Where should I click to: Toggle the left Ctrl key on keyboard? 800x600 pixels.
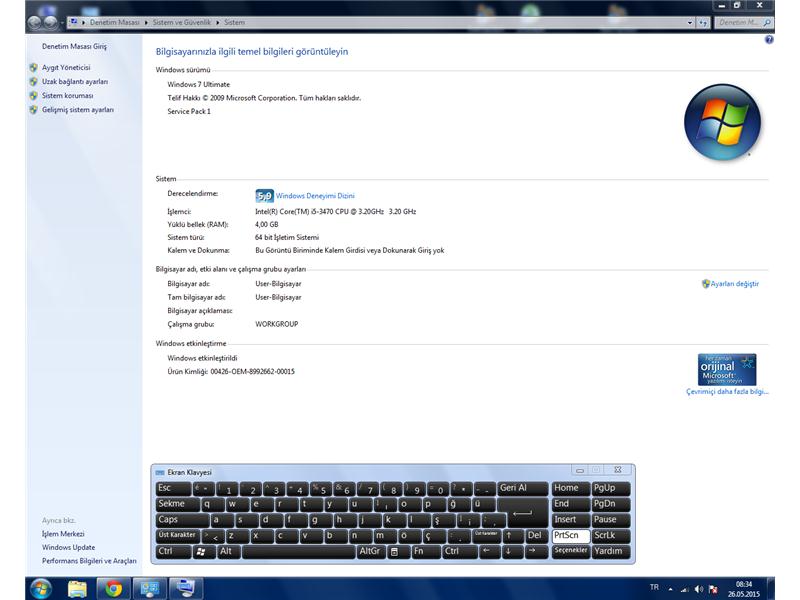click(173, 552)
